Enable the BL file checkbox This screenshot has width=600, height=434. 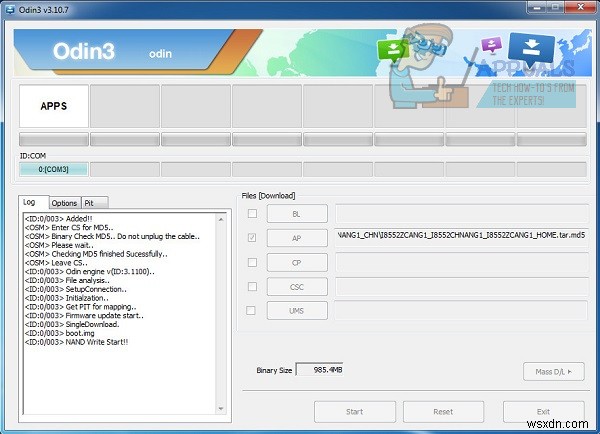252,214
